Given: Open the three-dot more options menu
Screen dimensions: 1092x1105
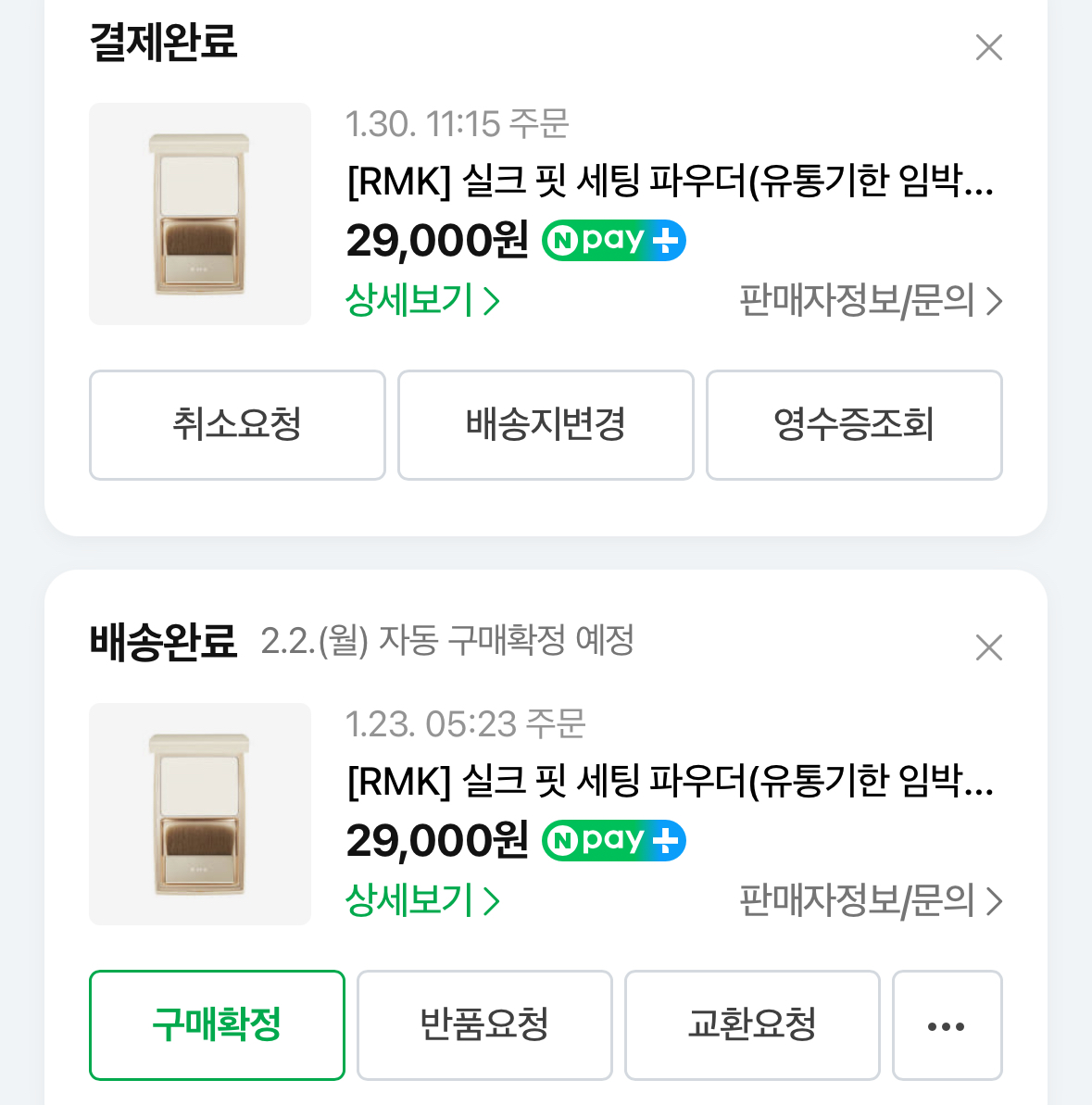Looking at the screenshot, I should [x=947, y=1024].
